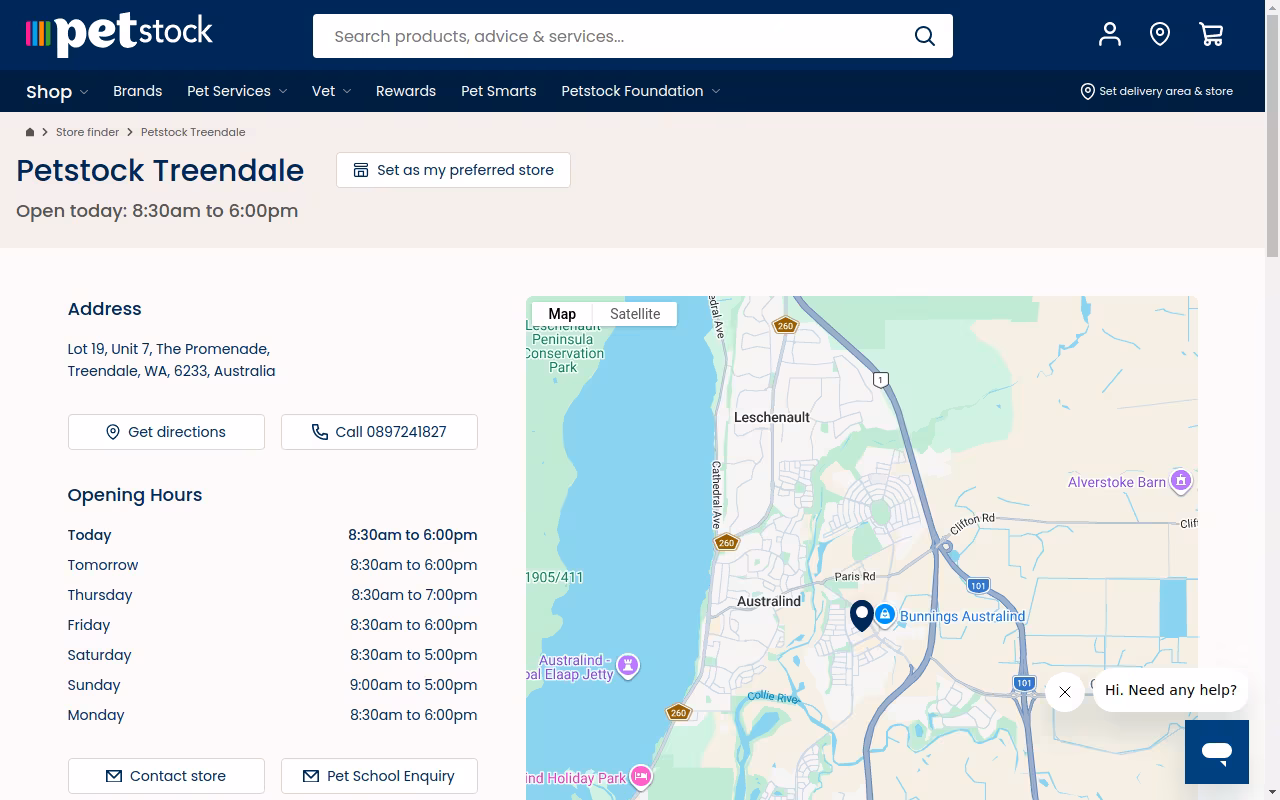1280x800 pixels.
Task: Click the Hi. Need any help? message
Action: pos(1171,690)
